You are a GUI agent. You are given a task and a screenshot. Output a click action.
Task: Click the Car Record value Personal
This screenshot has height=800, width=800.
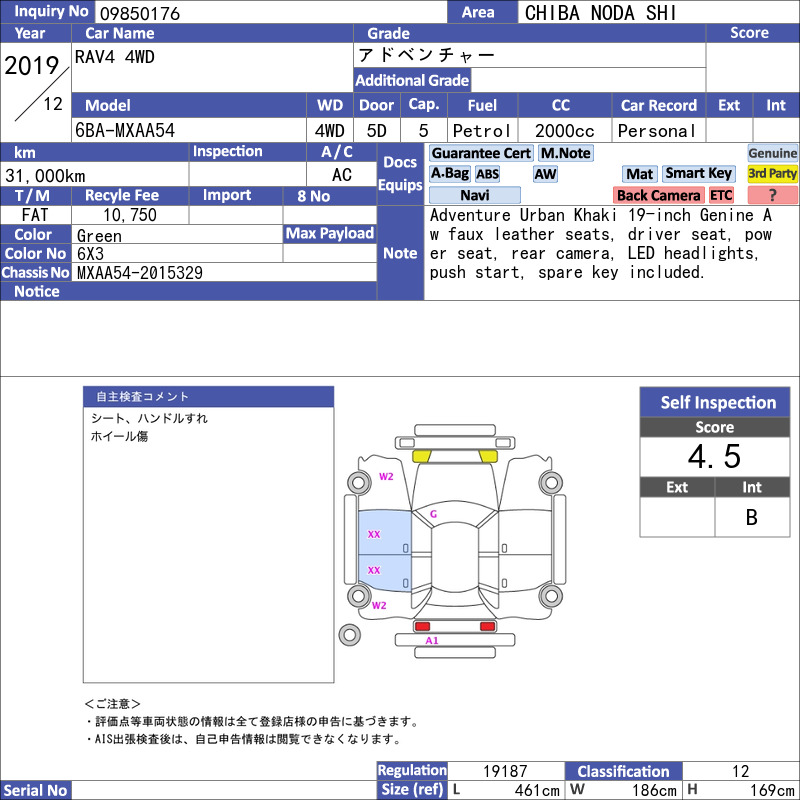point(657,131)
